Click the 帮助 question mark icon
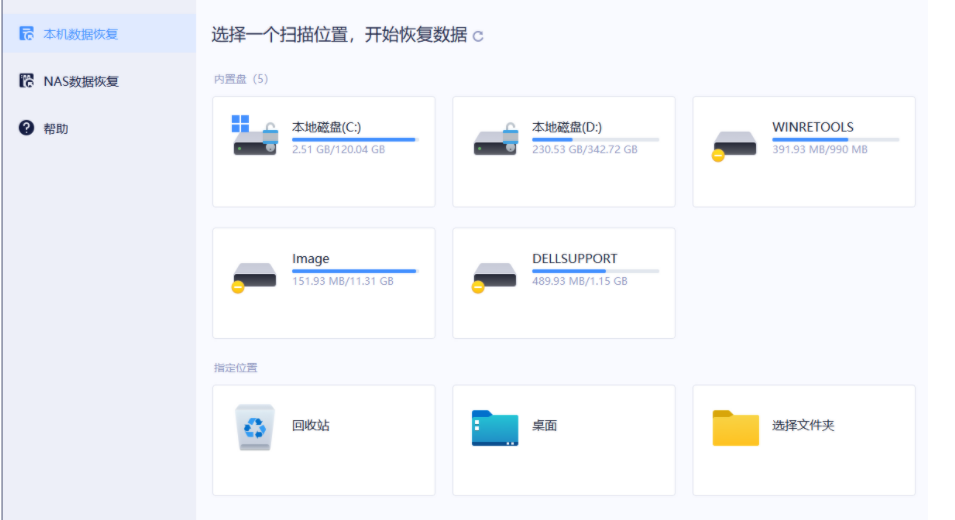This screenshot has width=955, height=520. tap(27, 128)
